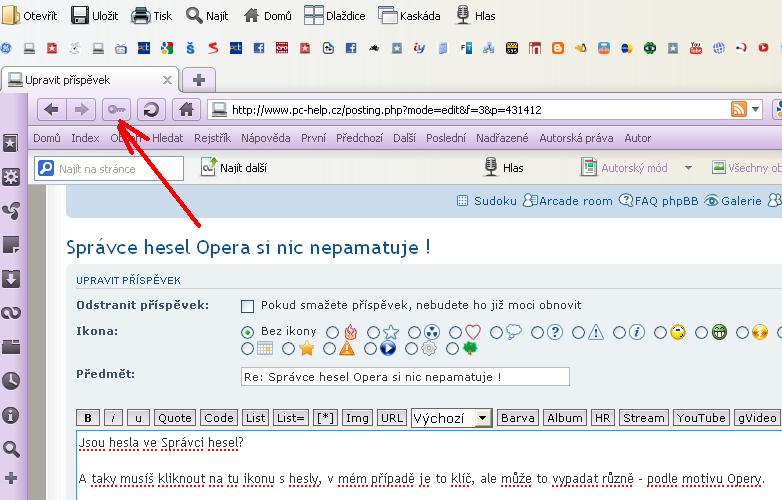Viewport: 782px width, 500px height.
Task: Open the orange Blogger bookmark icon
Action: (x=558, y=48)
